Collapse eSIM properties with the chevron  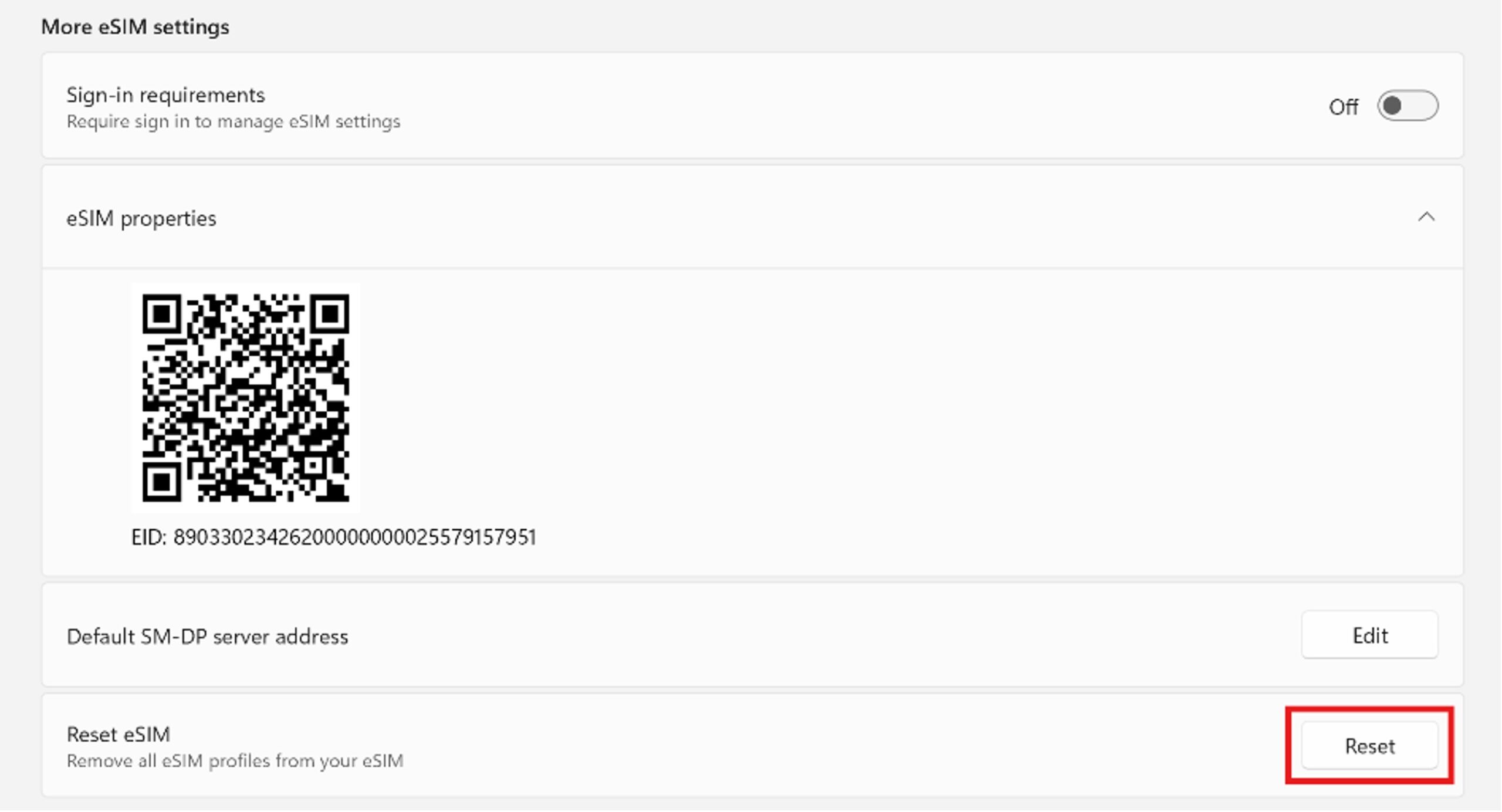pos(1426,218)
